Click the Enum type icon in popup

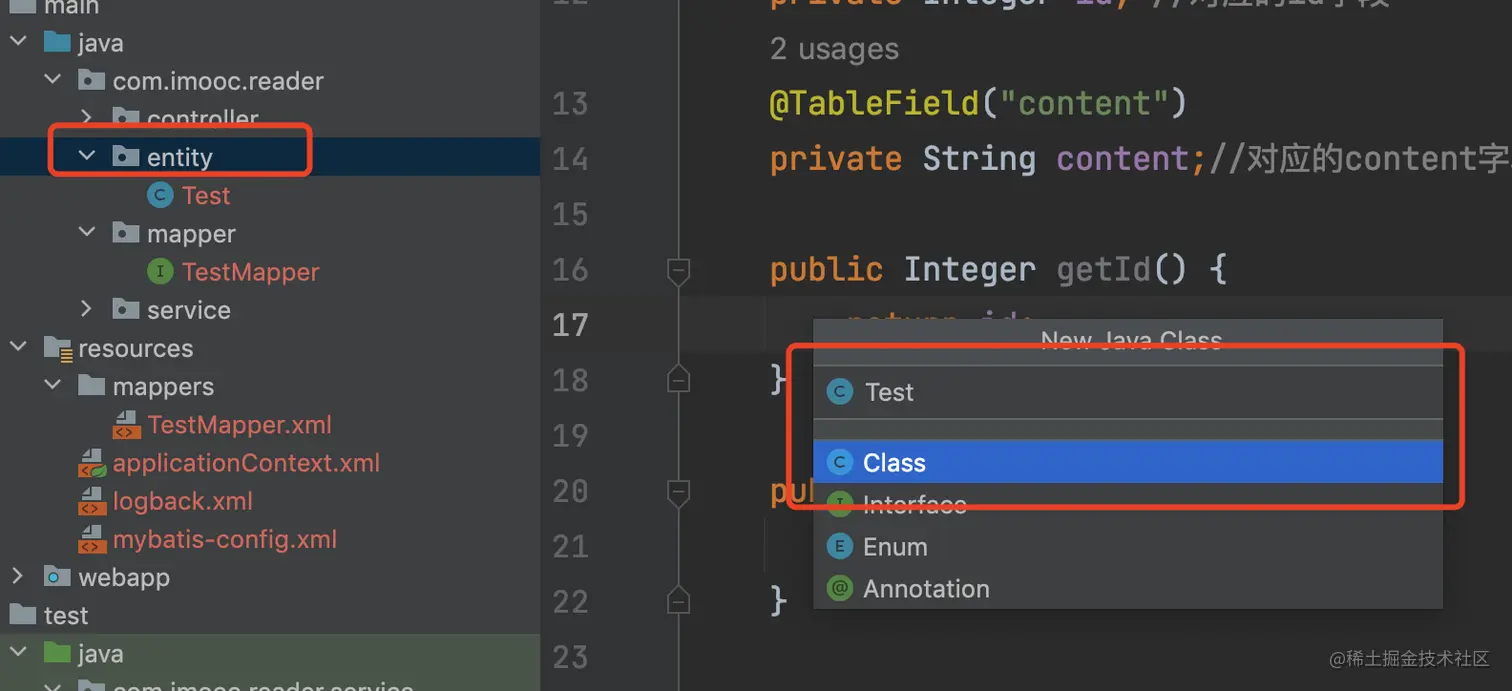click(x=840, y=547)
